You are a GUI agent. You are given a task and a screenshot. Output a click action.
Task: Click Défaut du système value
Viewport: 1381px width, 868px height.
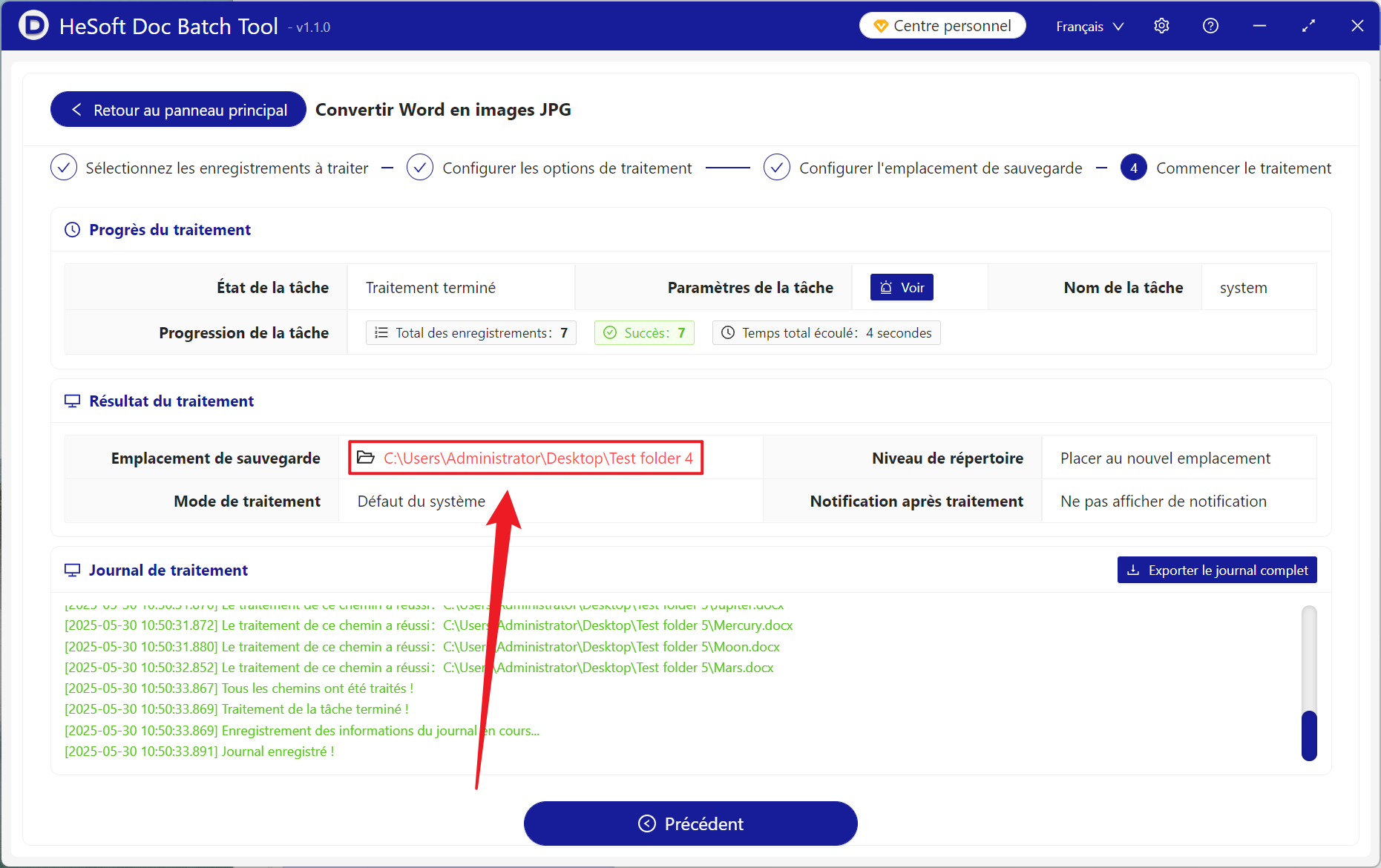(421, 502)
